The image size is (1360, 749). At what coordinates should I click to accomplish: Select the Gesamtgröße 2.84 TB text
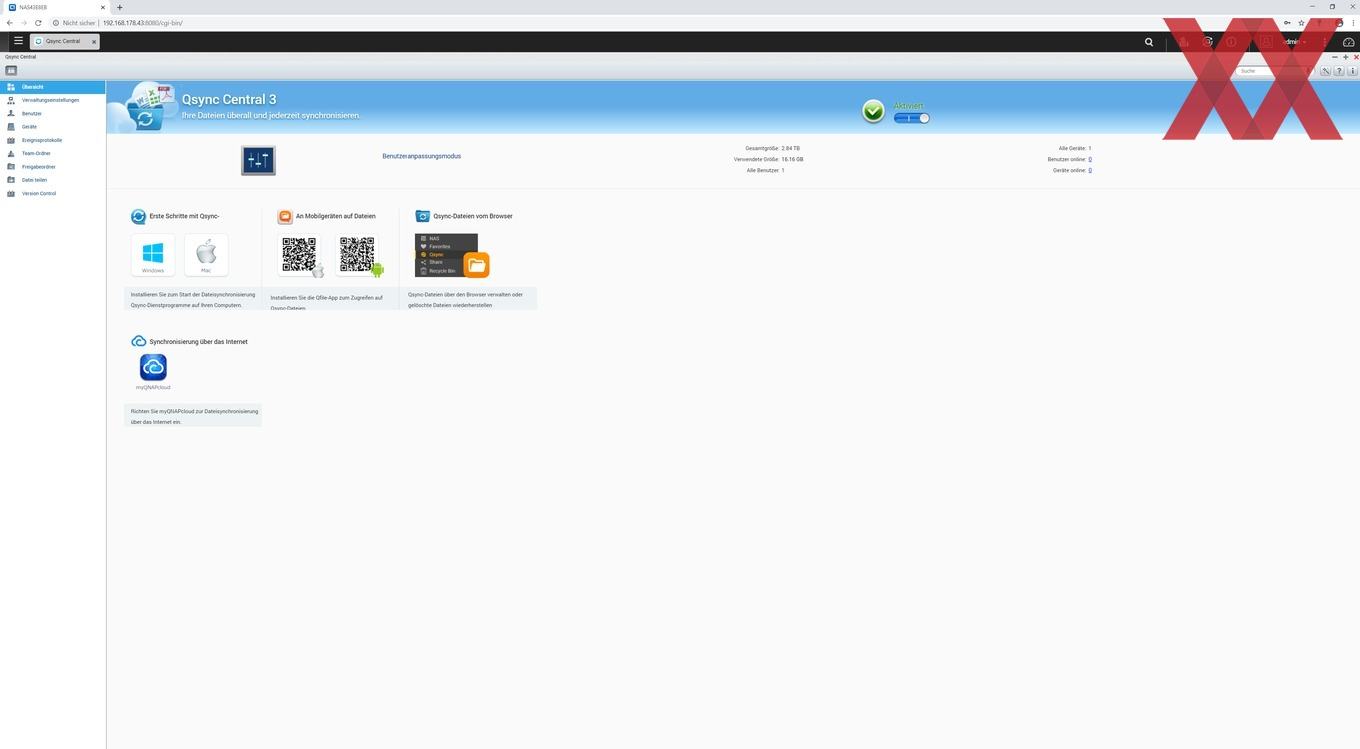[x=773, y=148]
